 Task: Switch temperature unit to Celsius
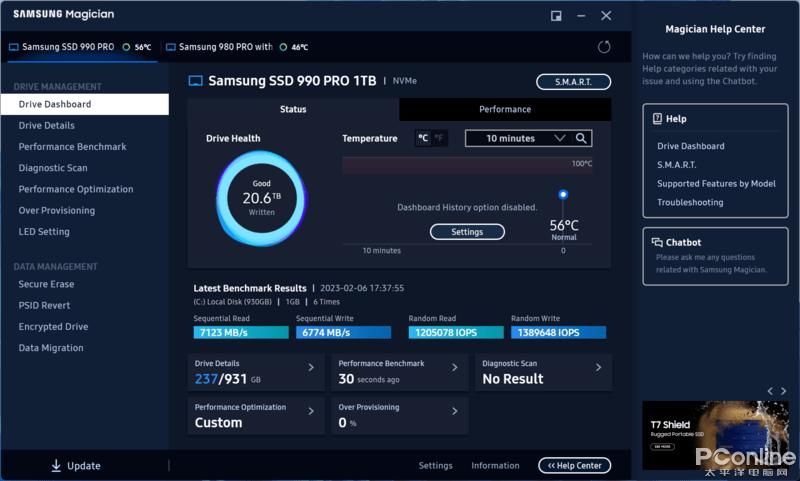tap(423, 138)
